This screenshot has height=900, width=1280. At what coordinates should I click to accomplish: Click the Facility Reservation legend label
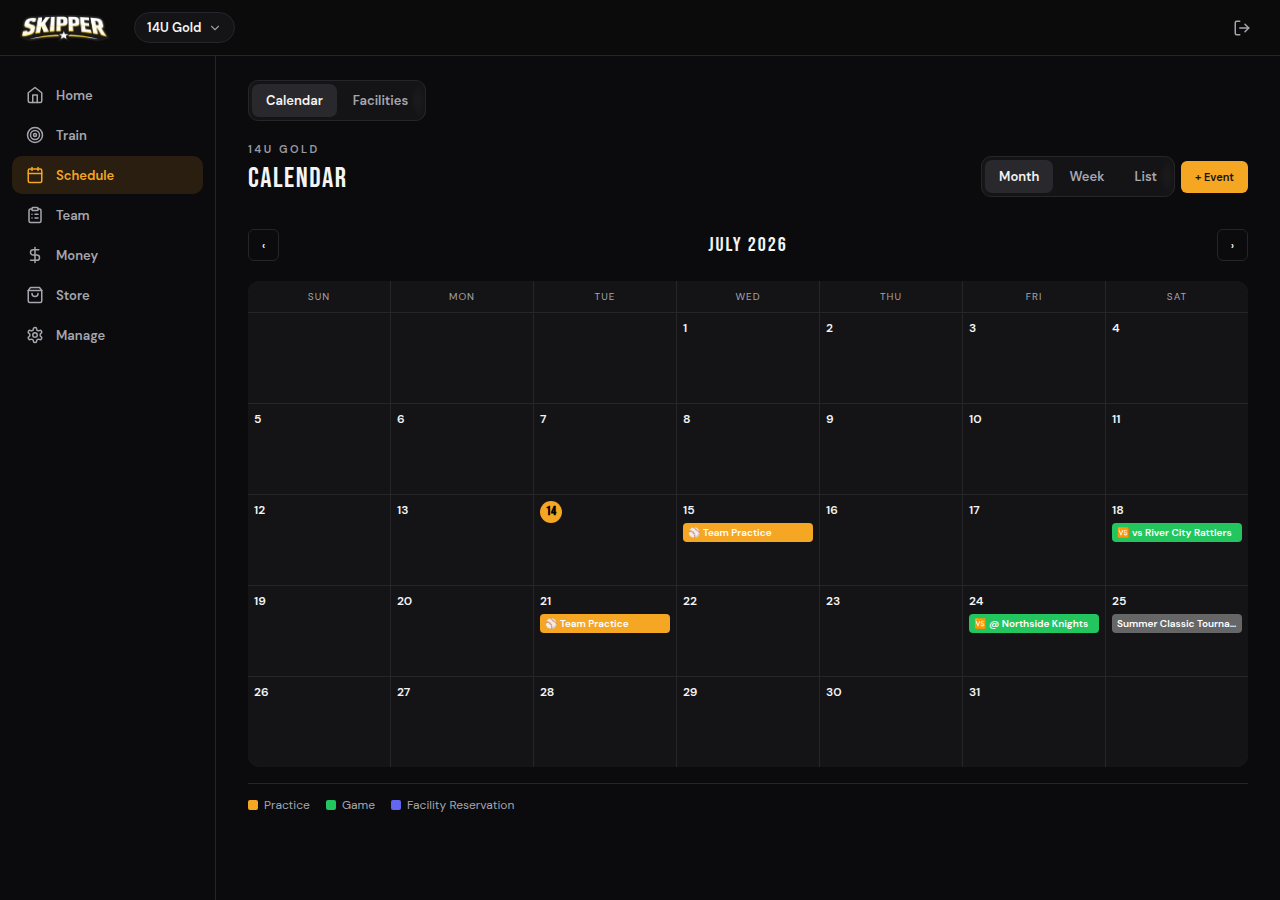click(460, 805)
